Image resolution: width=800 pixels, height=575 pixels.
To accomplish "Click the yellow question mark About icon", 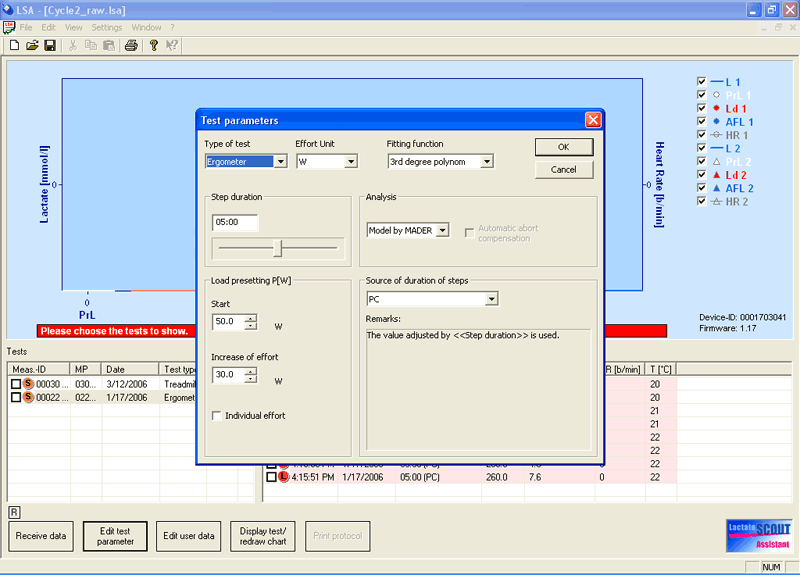I will 153,45.
